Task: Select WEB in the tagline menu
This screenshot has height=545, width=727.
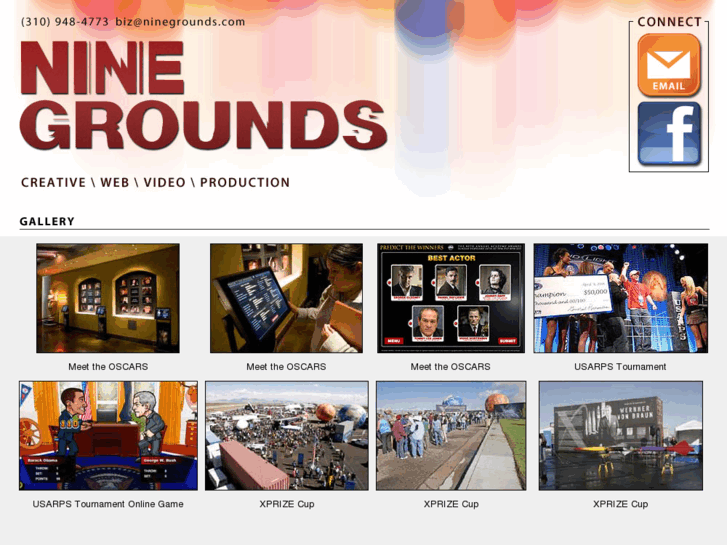Action: tap(115, 182)
